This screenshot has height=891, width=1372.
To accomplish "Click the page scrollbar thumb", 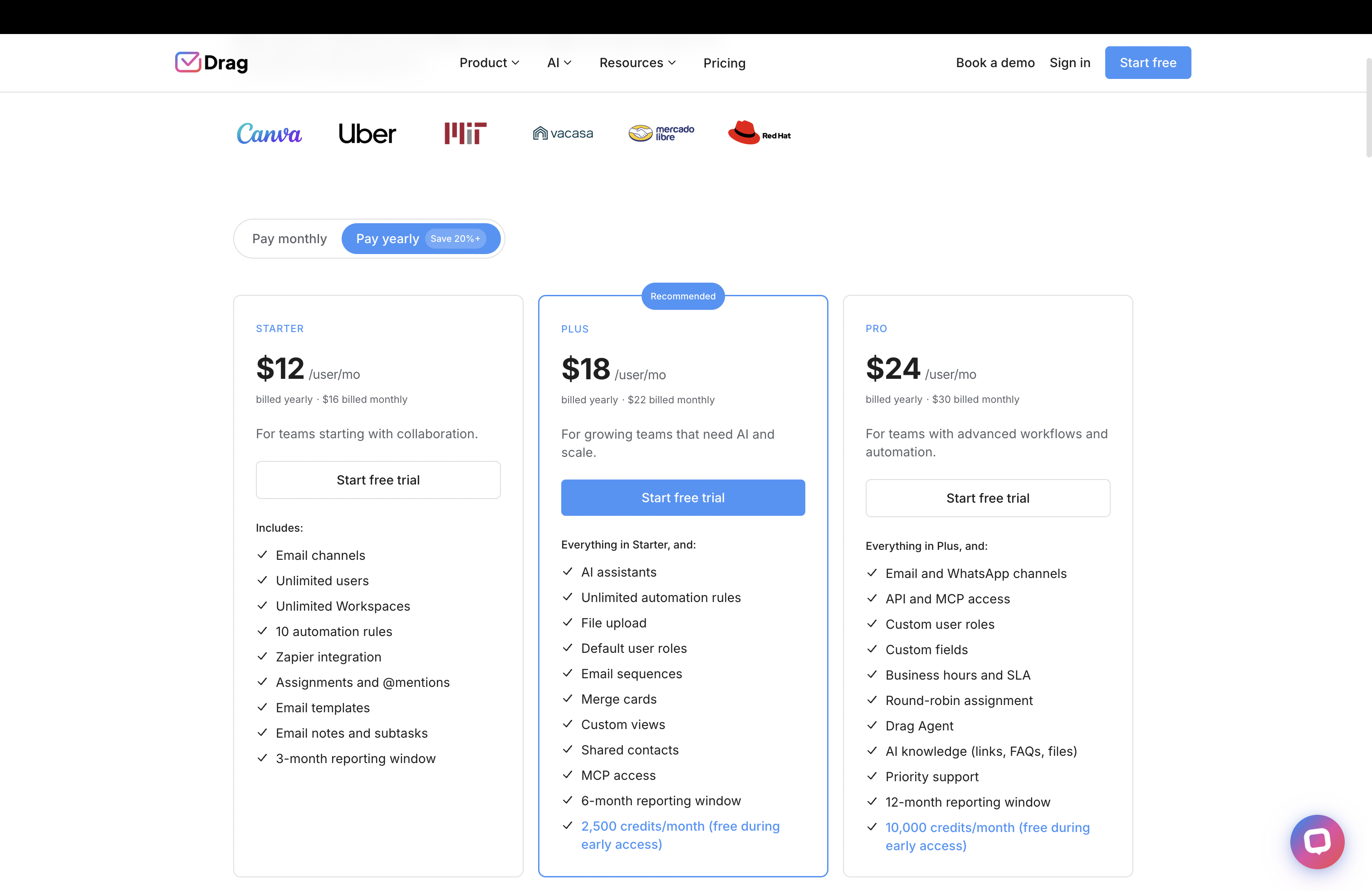I will pos(1368,107).
